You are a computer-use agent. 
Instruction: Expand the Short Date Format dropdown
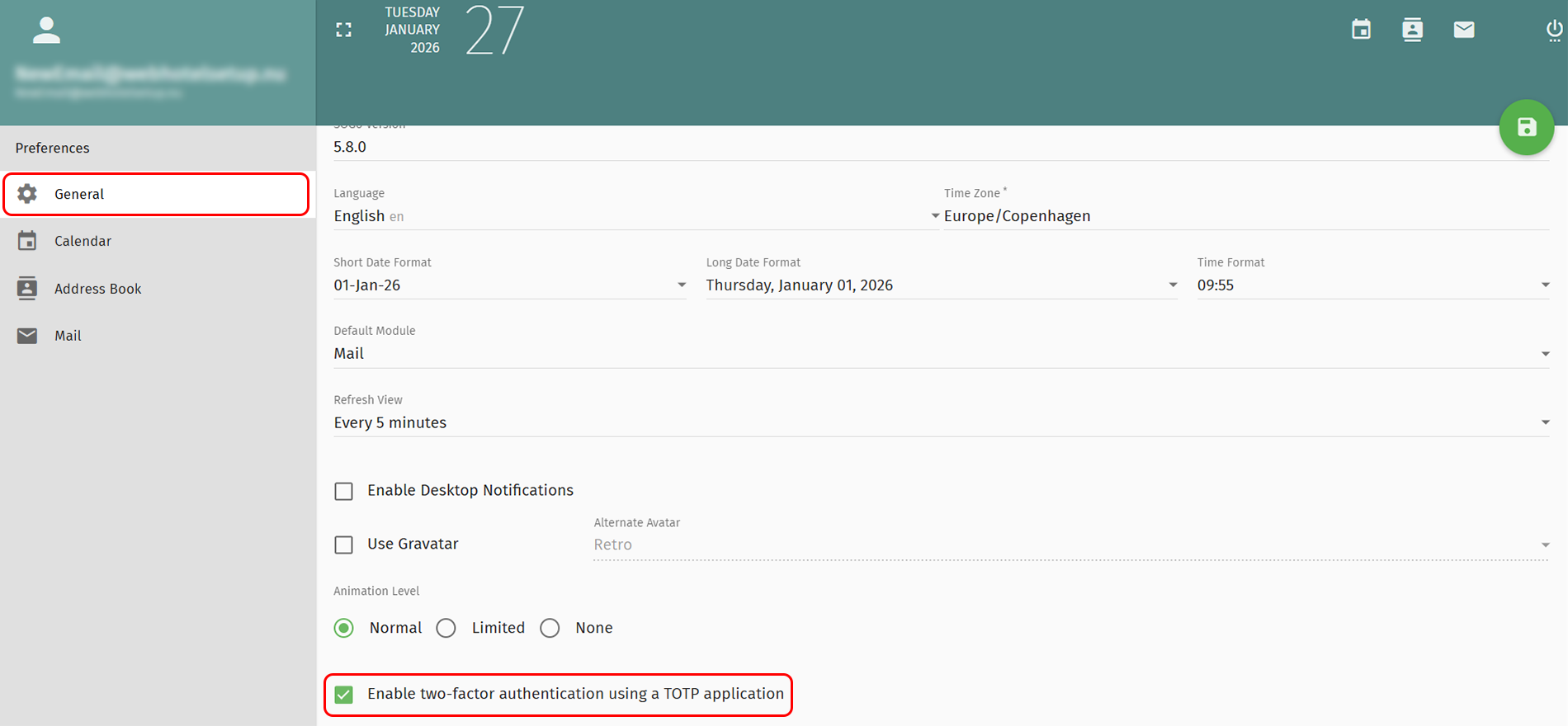point(509,285)
